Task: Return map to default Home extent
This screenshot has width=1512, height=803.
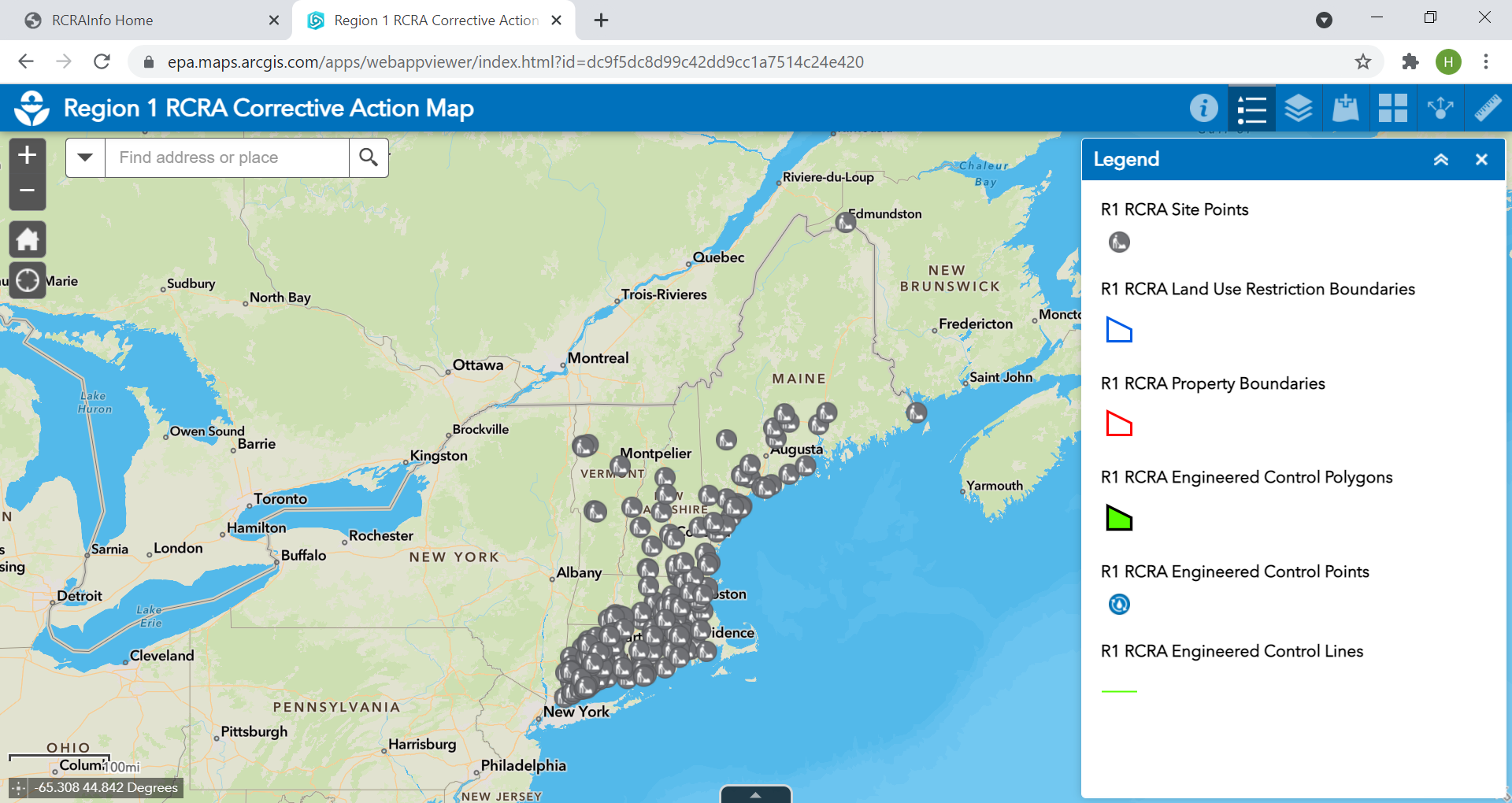Action: [x=28, y=239]
